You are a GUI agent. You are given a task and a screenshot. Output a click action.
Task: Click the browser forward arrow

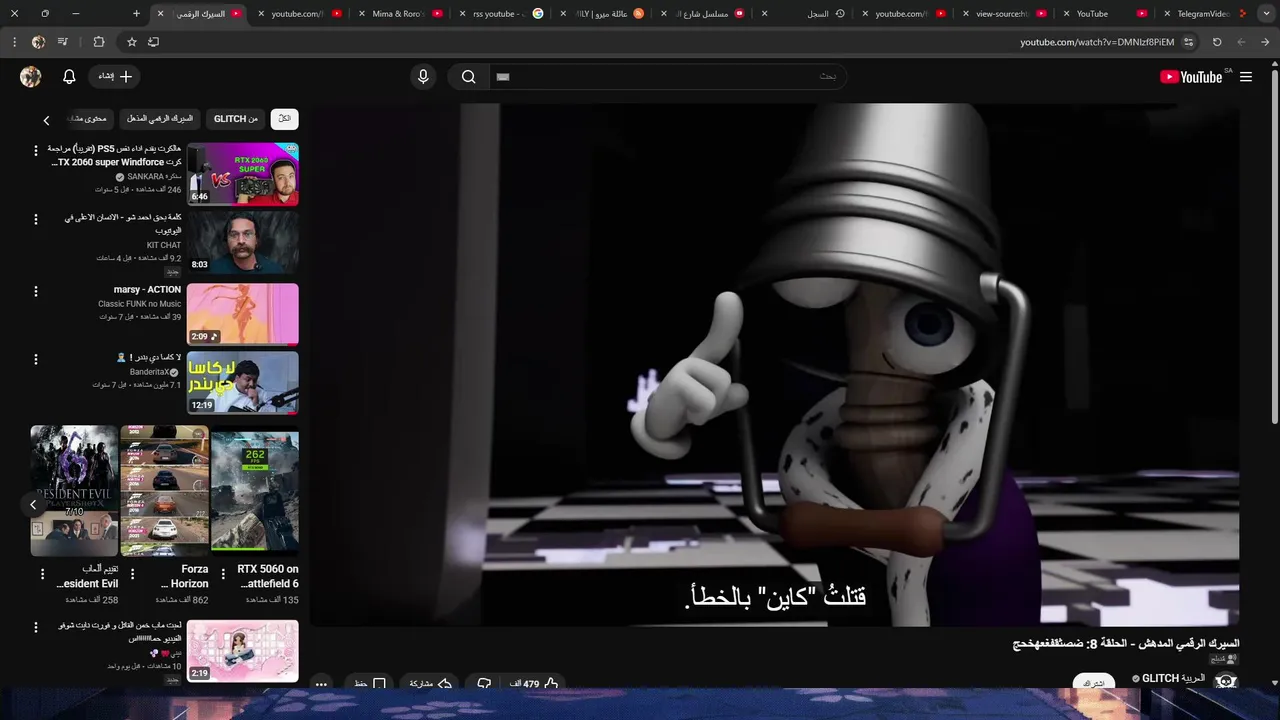point(1241,42)
